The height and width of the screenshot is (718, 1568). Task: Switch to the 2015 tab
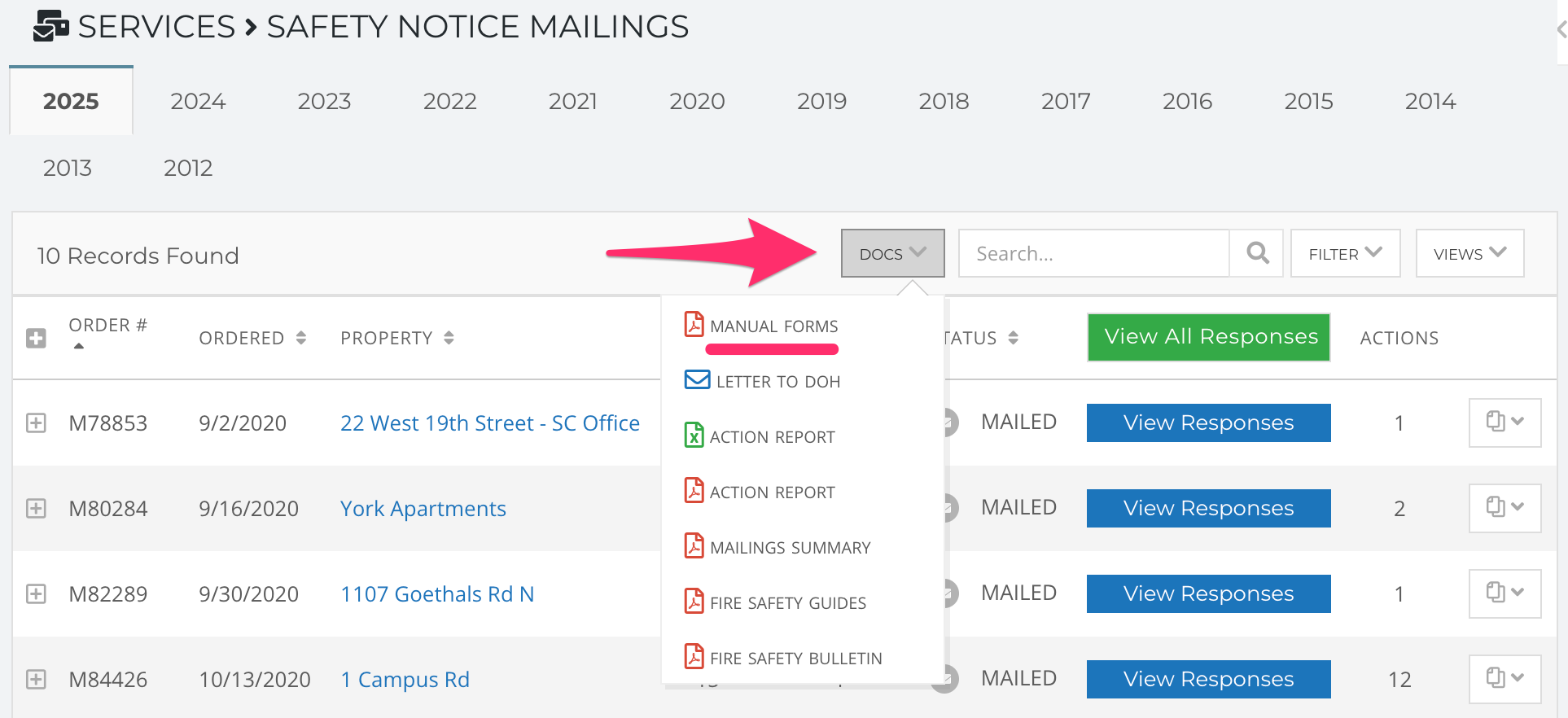click(x=1308, y=101)
